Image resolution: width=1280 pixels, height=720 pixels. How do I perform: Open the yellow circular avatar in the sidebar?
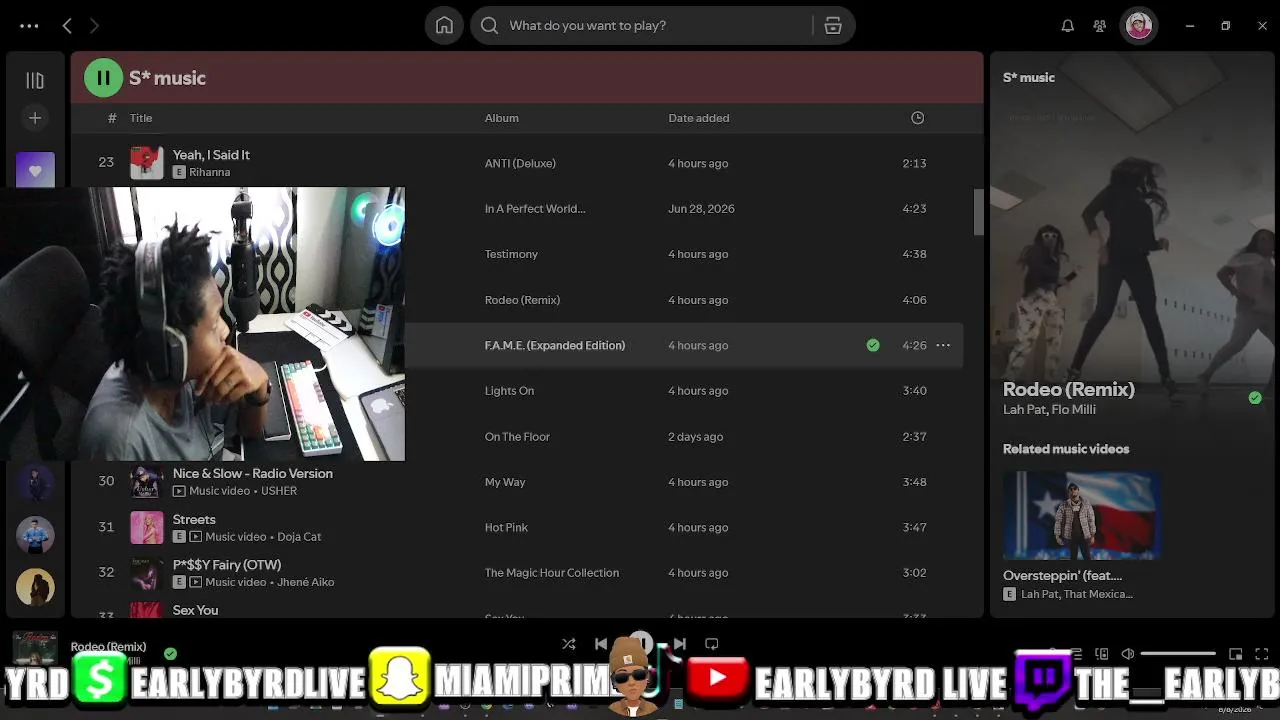click(x=35, y=587)
